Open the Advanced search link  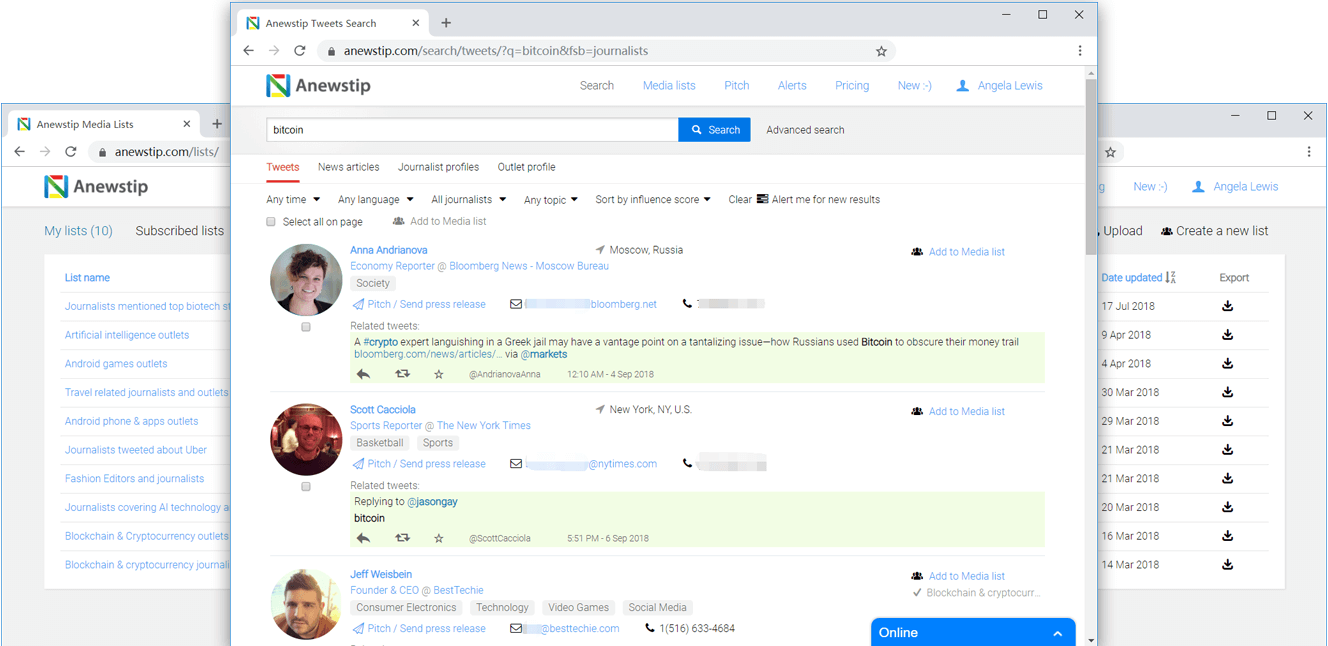coord(805,130)
